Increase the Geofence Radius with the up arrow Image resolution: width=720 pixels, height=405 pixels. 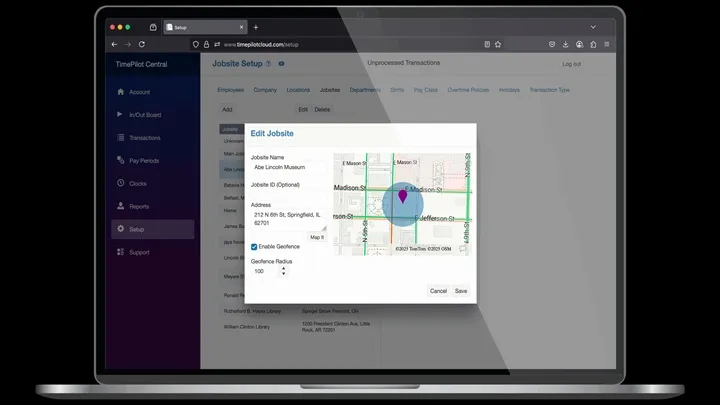pos(283,268)
